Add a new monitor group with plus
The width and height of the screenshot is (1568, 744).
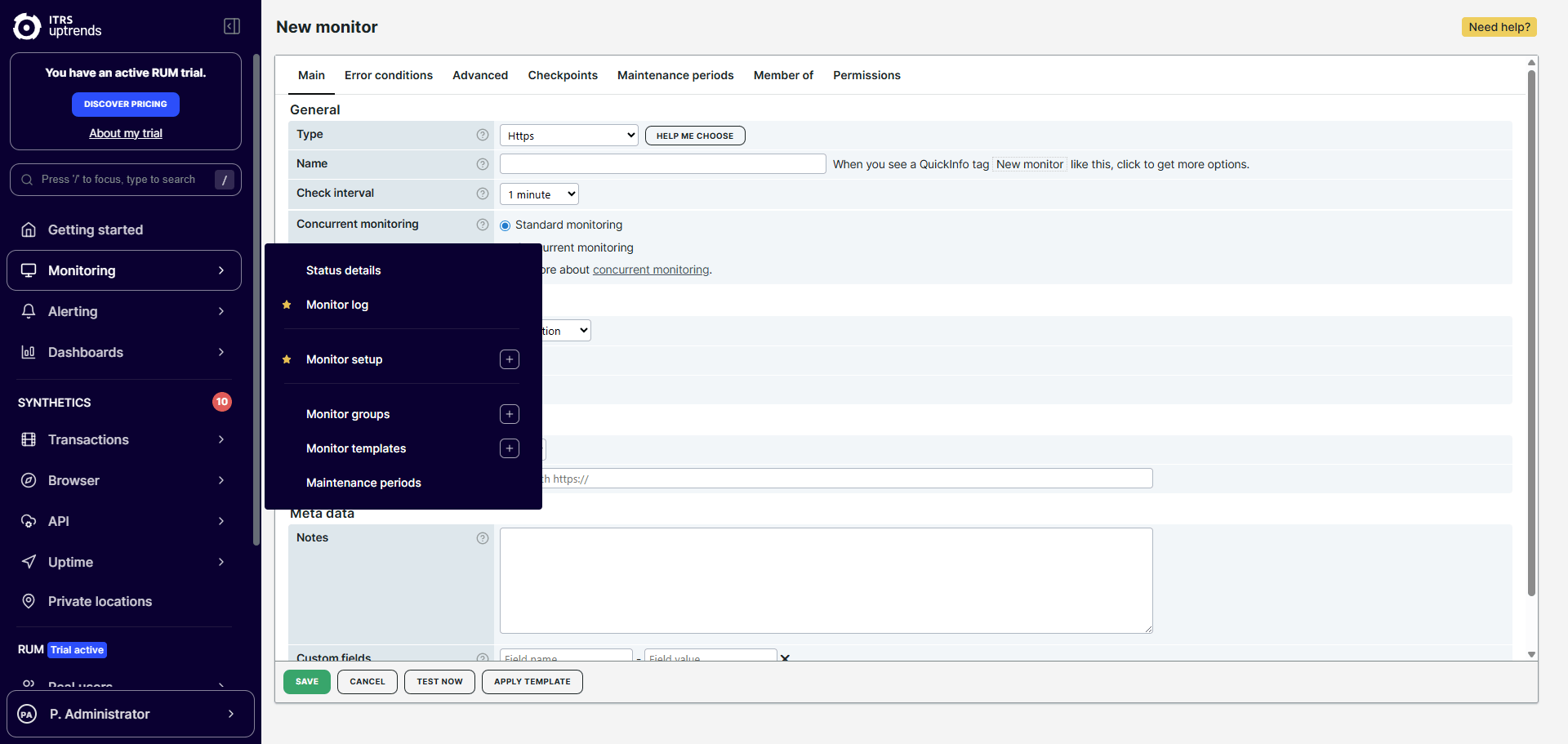pyautogui.click(x=510, y=414)
